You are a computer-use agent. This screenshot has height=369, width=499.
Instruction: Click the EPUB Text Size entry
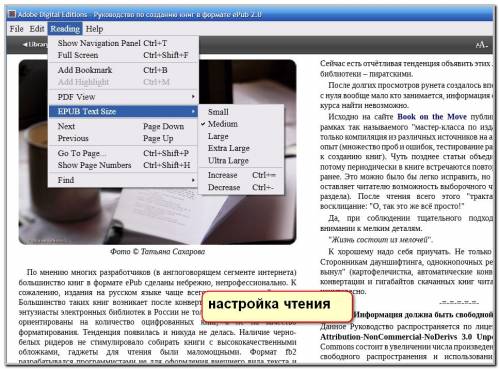point(124,111)
